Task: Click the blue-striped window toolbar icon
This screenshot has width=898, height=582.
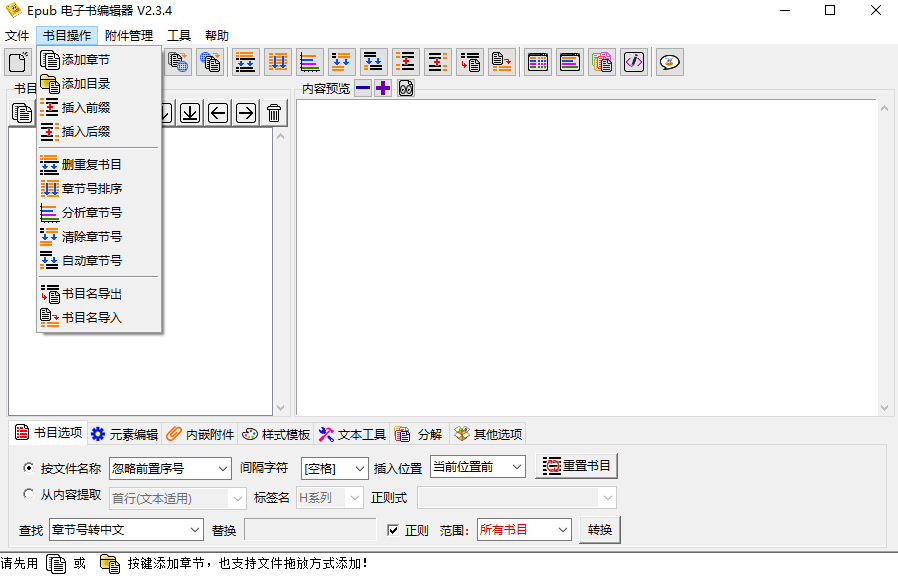Action: tap(538, 62)
